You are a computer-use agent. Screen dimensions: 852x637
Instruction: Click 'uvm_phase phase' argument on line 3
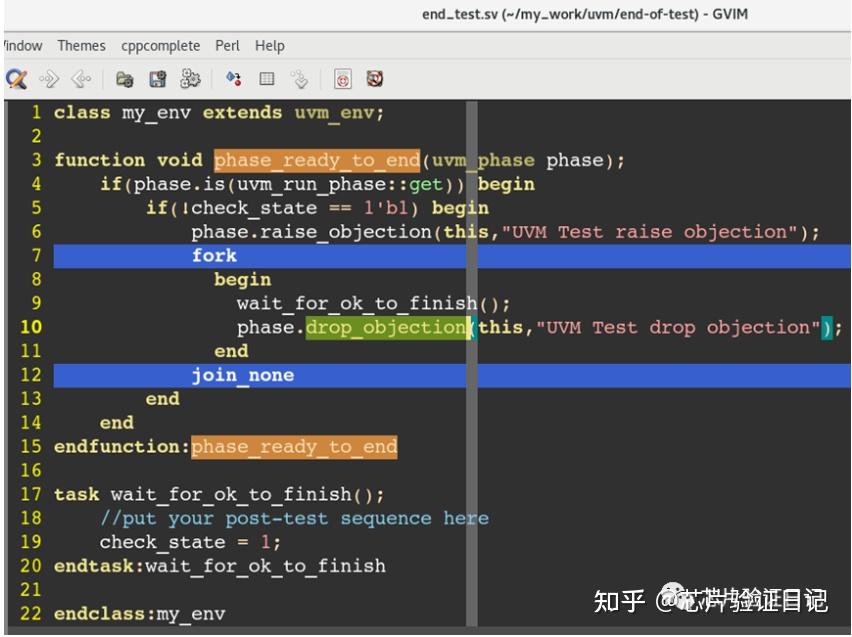[x=518, y=161]
